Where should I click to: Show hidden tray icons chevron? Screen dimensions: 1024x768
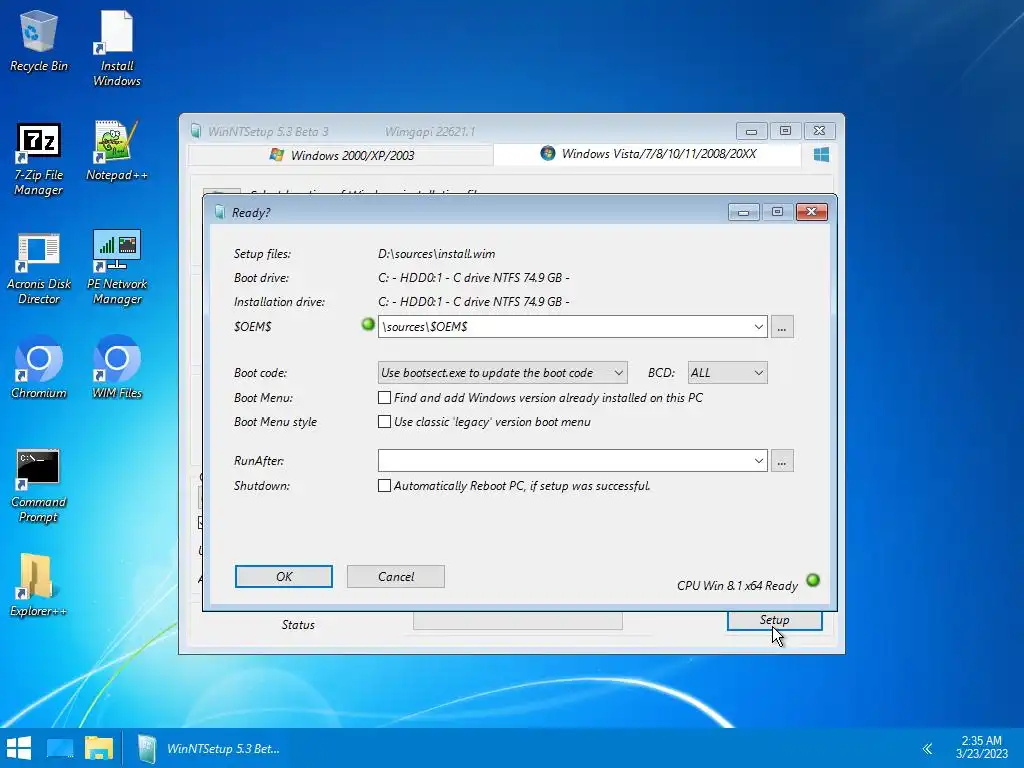point(927,748)
